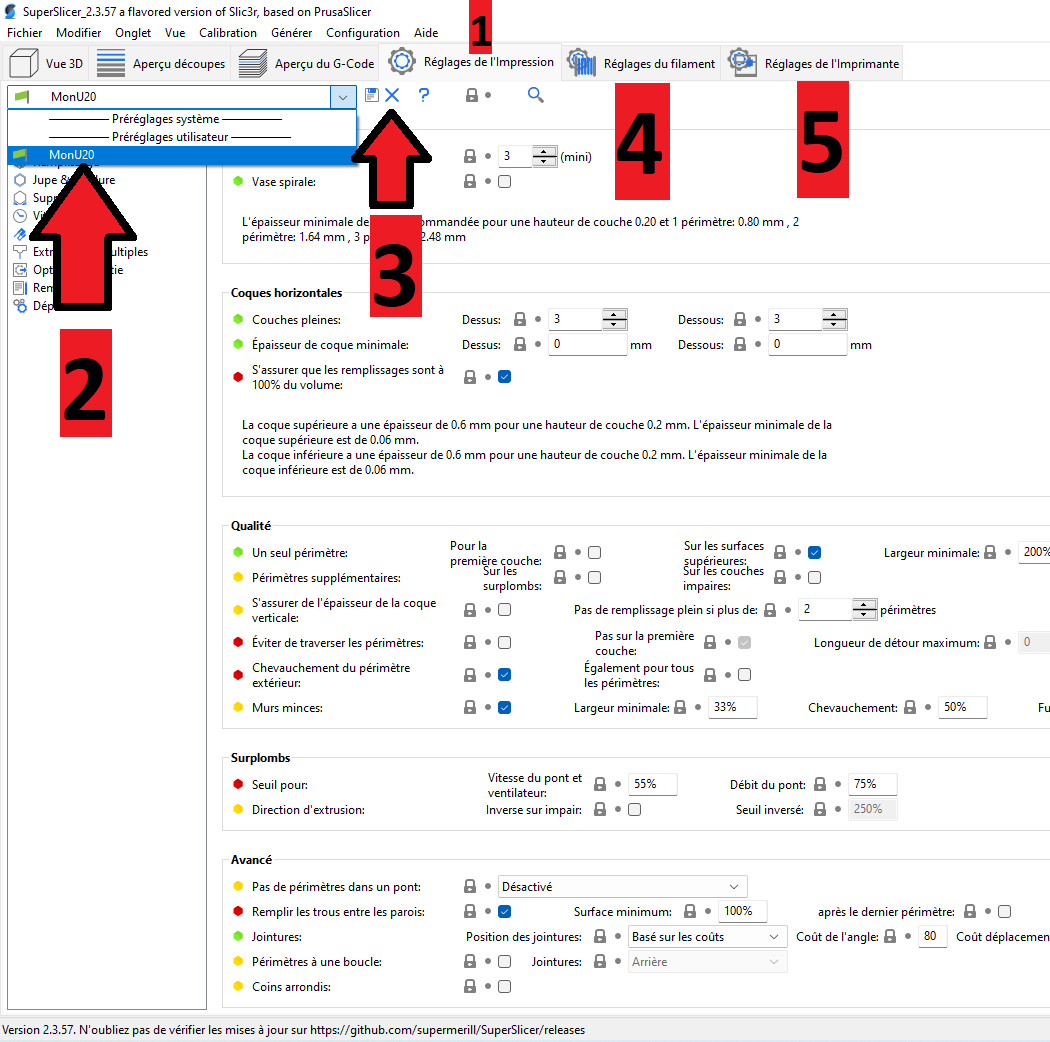Open the Vue menu
The image size is (1050, 1042).
175,33
